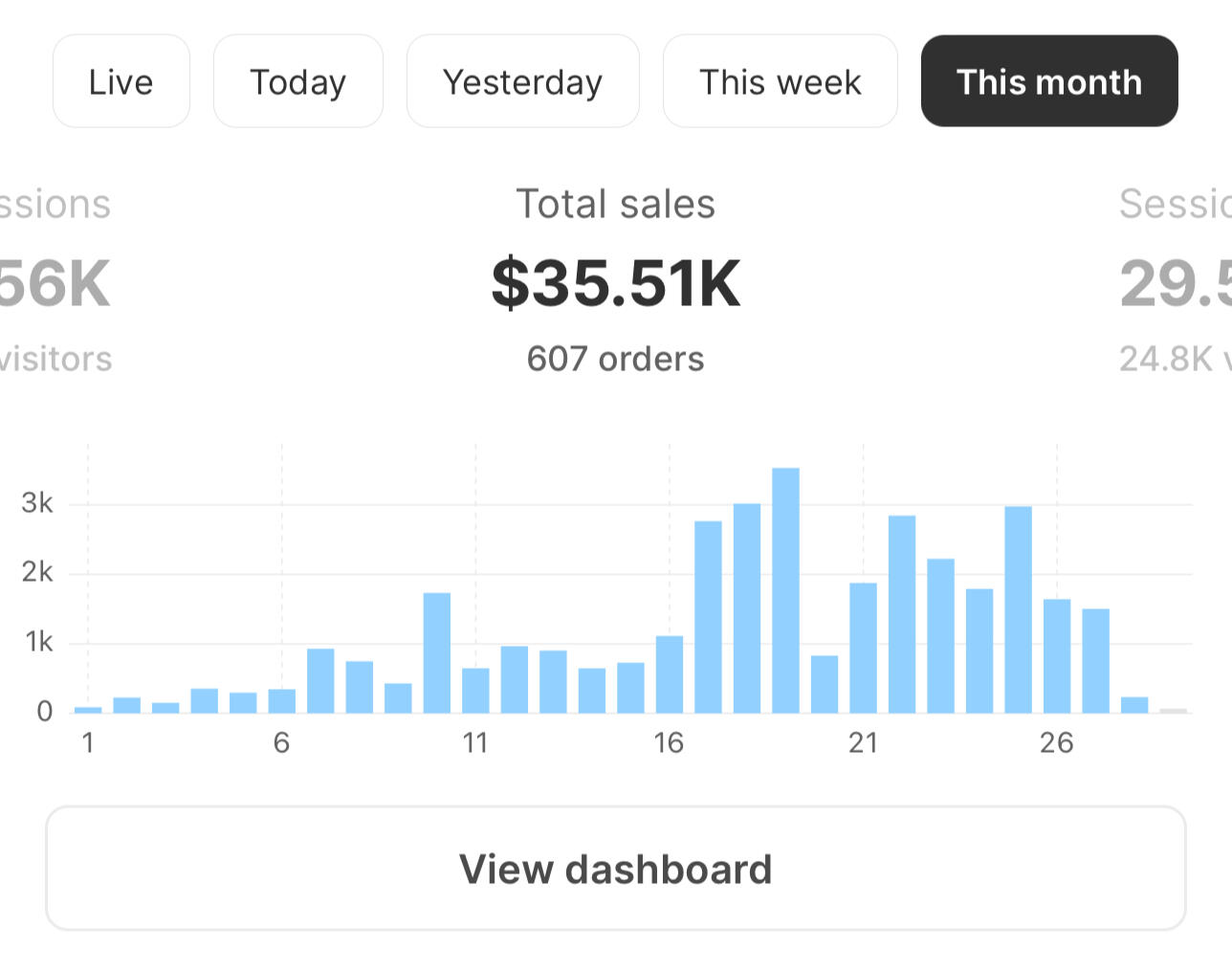The width and height of the screenshot is (1232, 970).
Task: Click the chart bar above day 16
Action: [x=670, y=674]
